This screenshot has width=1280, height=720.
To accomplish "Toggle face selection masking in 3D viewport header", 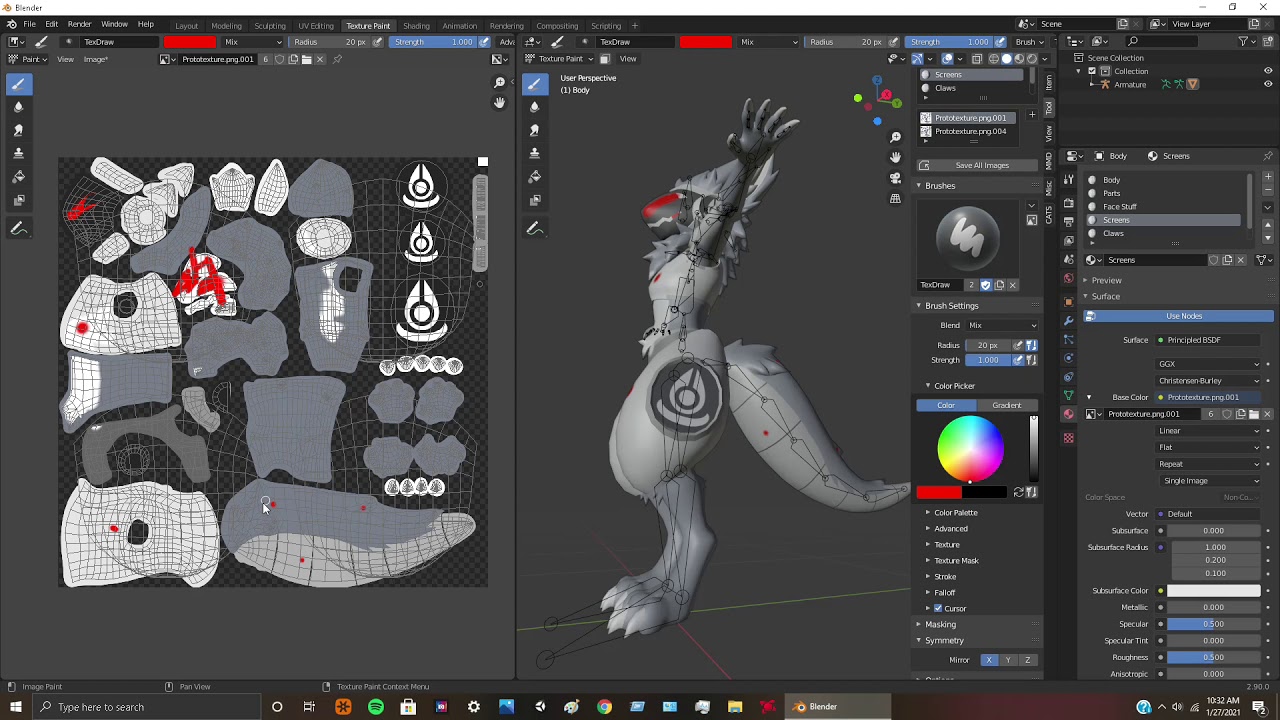I will point(604,59).
